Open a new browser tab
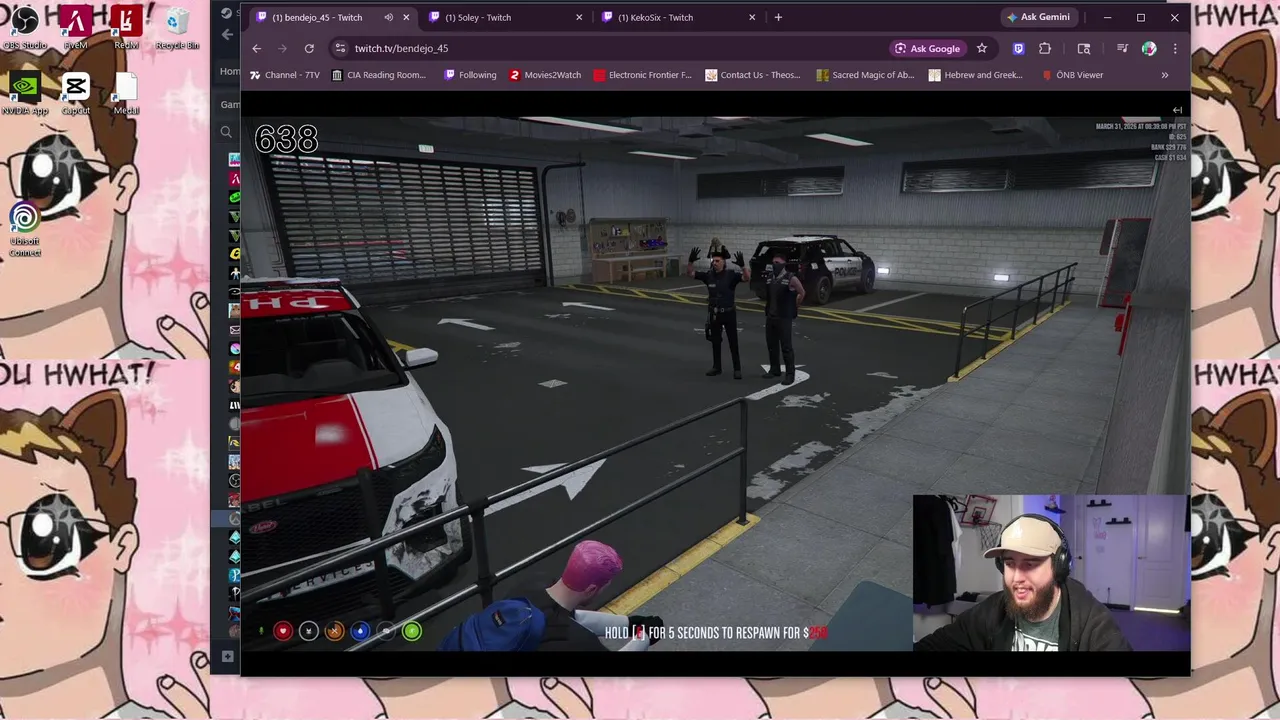The width and height of the screenshot is (1280, 720). point(778,17)
